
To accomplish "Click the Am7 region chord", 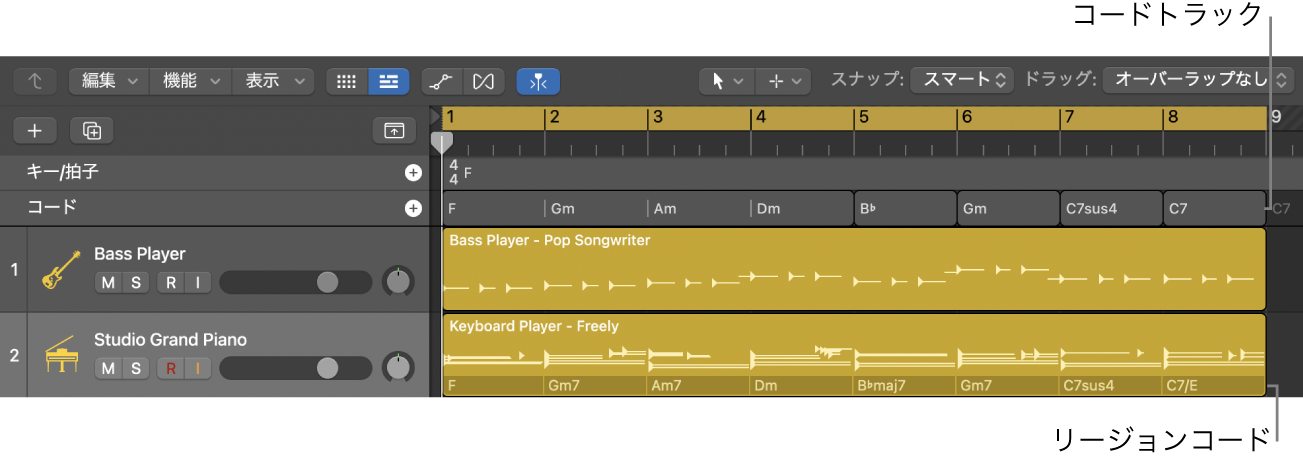I will pyautogui.click(x=700, y=386).
